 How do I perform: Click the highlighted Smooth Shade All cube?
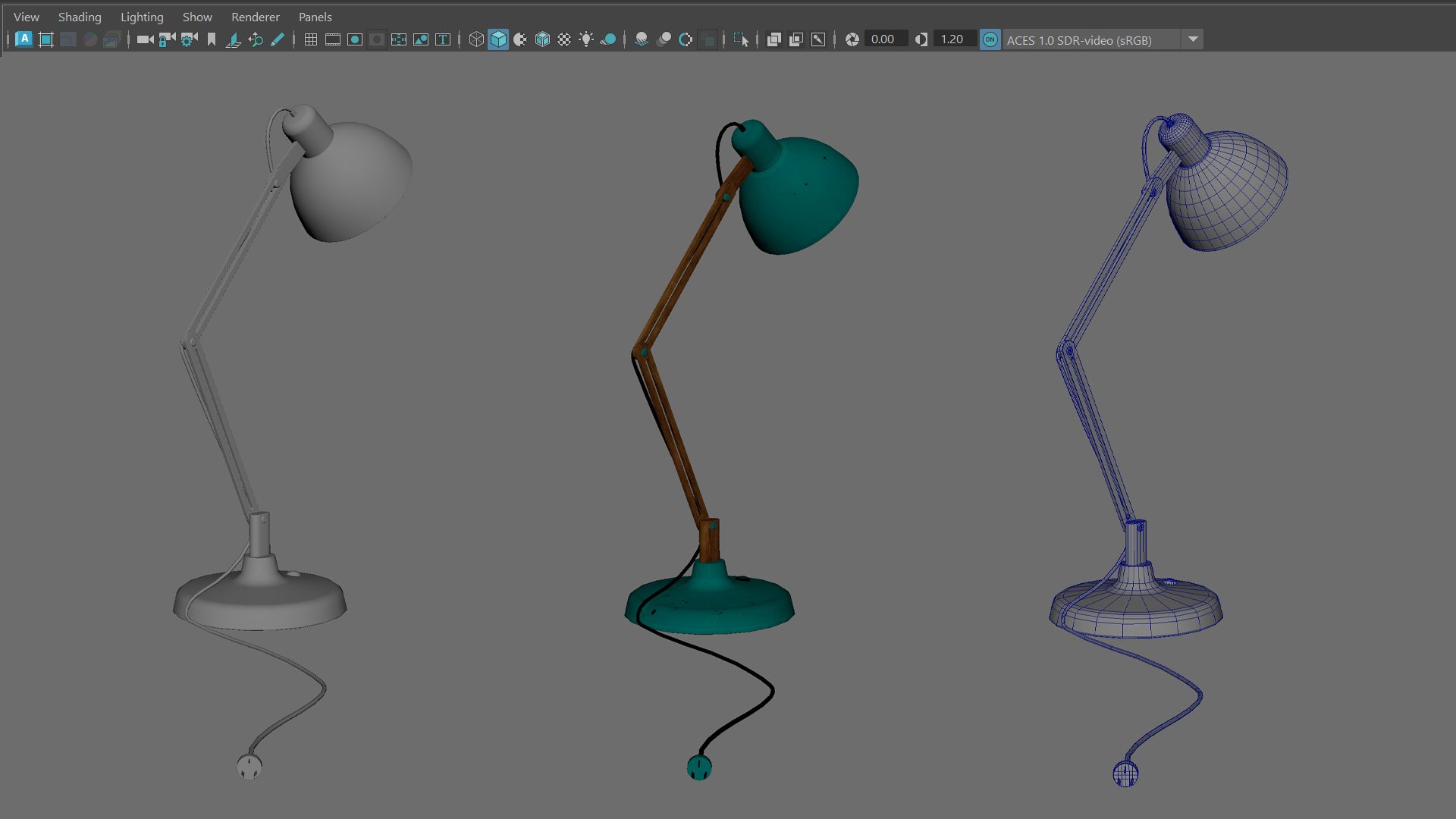pyautogui.click(x=498, y=39)
